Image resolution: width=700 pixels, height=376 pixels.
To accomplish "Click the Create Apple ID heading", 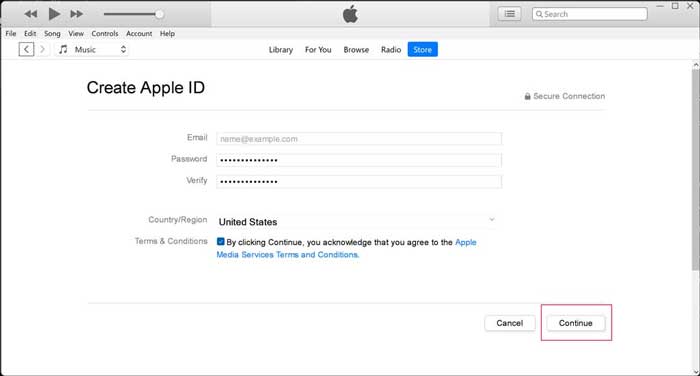I will pyautogui.click(x=146, y=88).
